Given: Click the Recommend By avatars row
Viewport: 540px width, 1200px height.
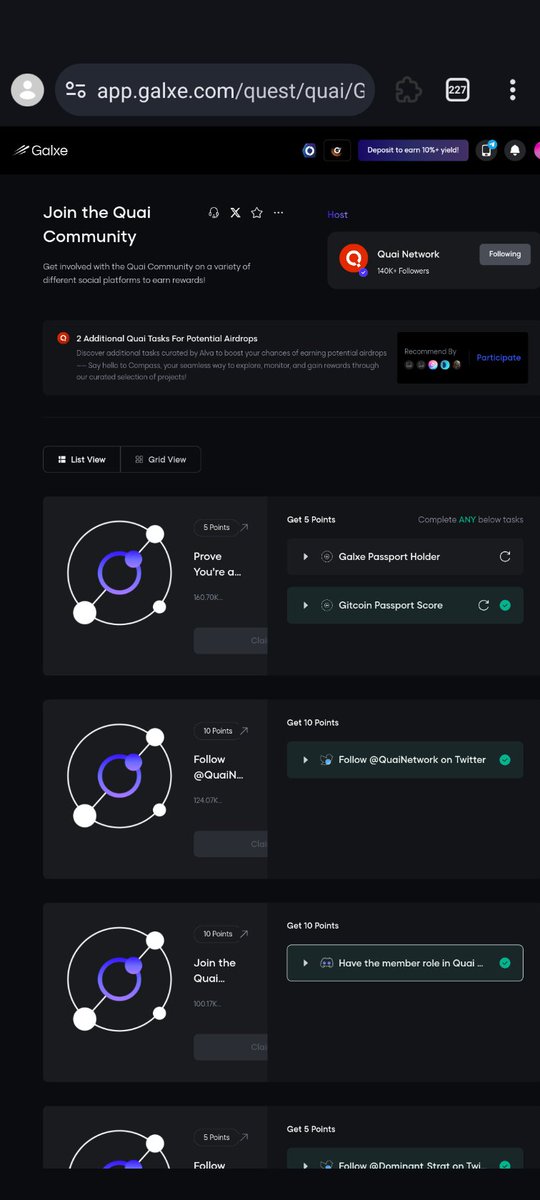Looking at the screenshot, I should pyautogui.click(x=432, y=365).
